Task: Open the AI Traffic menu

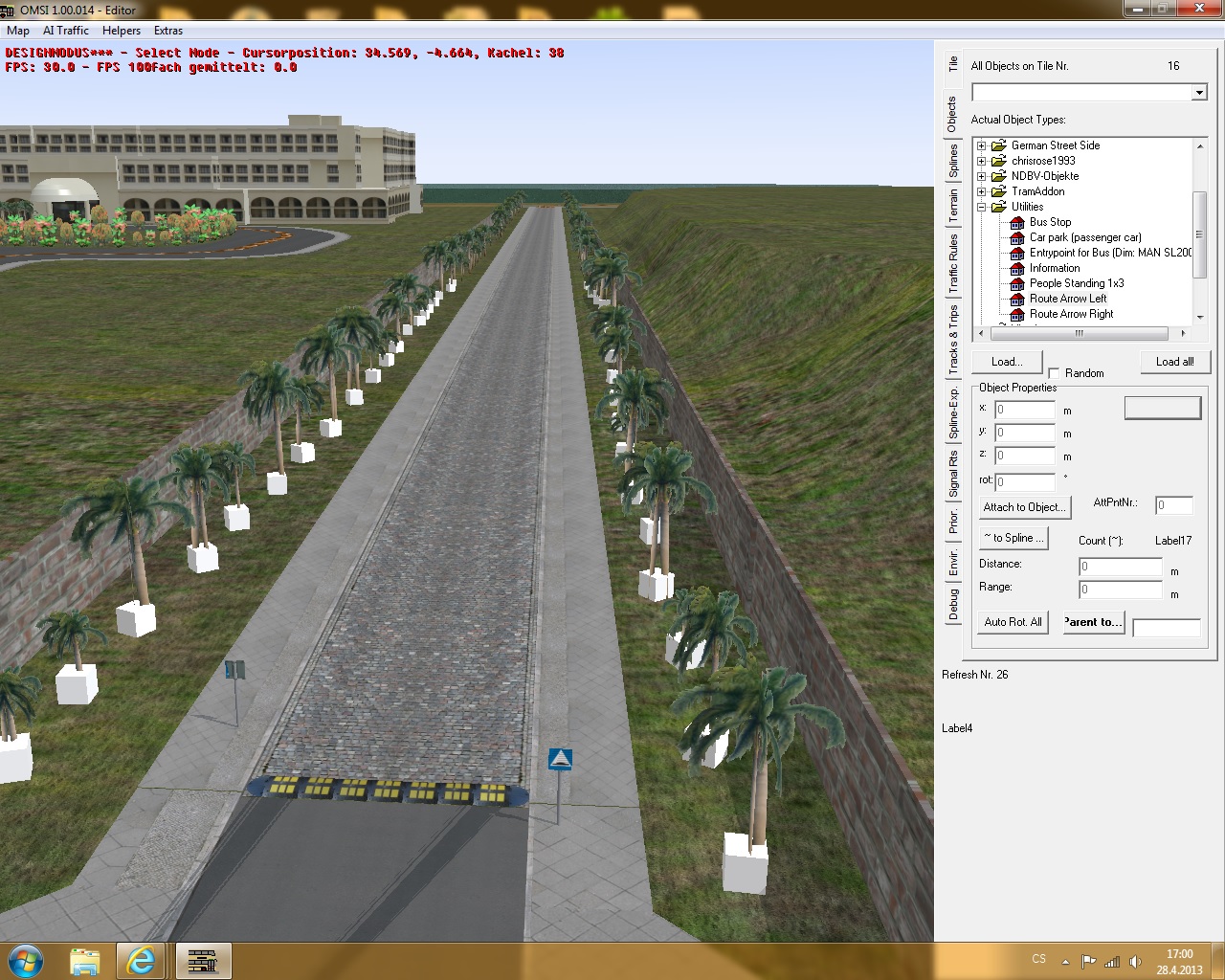Action: 66,31
